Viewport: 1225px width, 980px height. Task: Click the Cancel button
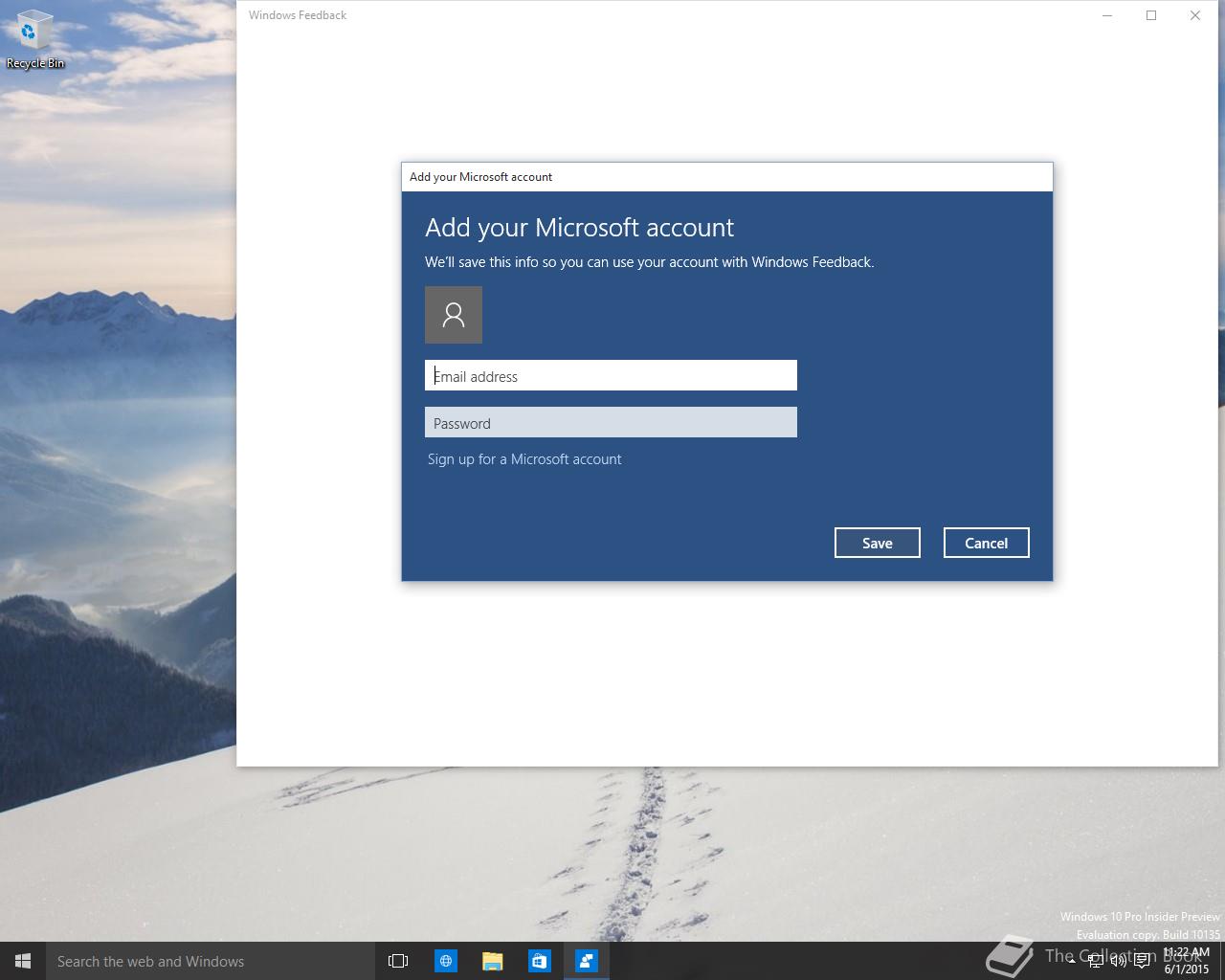(987, 543)
